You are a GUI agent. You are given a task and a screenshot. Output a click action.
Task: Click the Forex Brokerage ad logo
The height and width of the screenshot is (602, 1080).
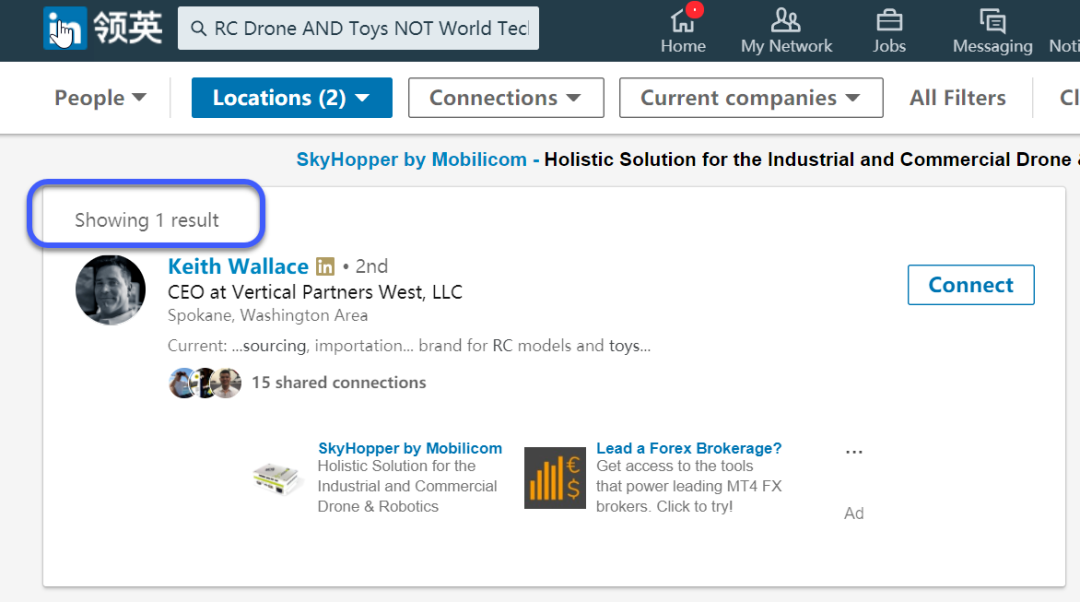(x=555, y=478)
